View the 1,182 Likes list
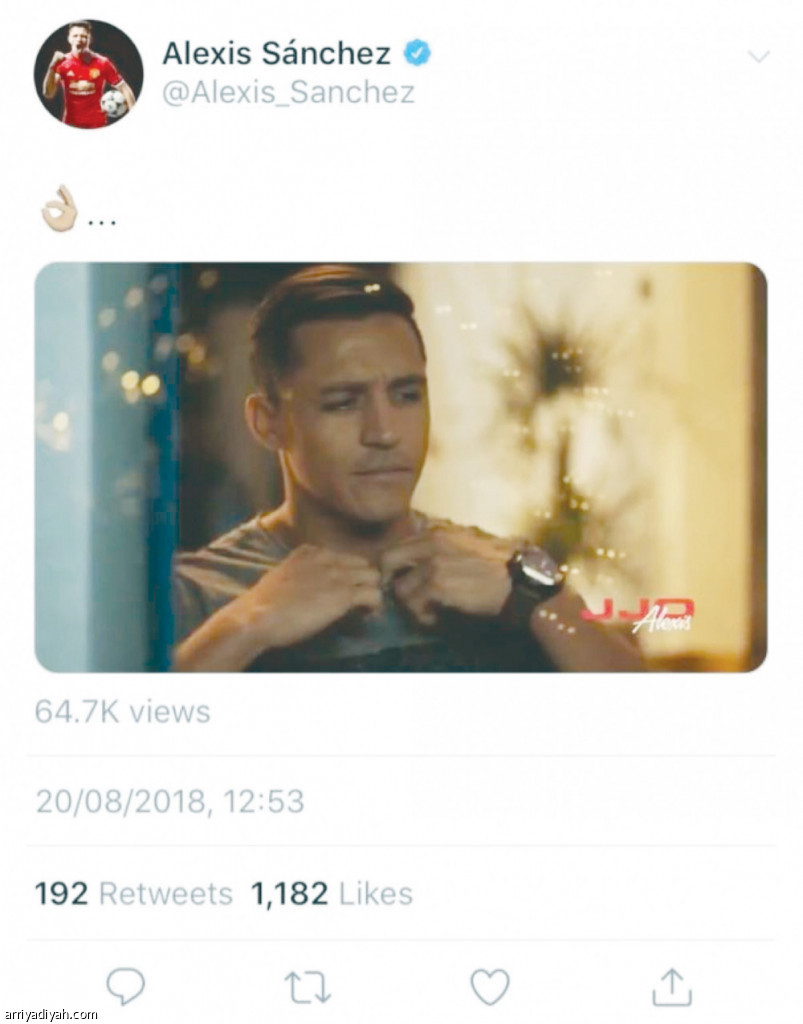 pos(332,893)
